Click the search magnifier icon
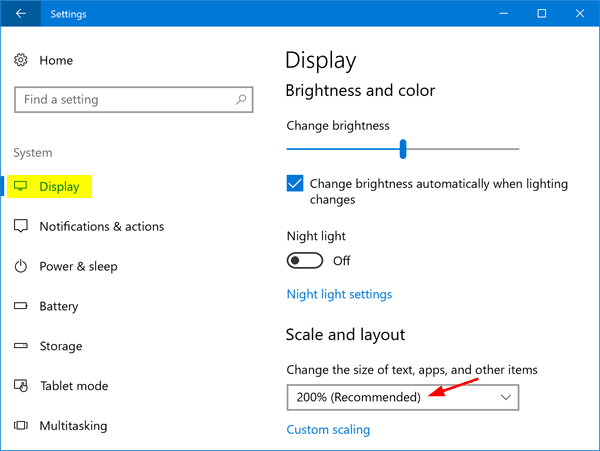This screenshot has height=451, width=600. pos(241,100)
